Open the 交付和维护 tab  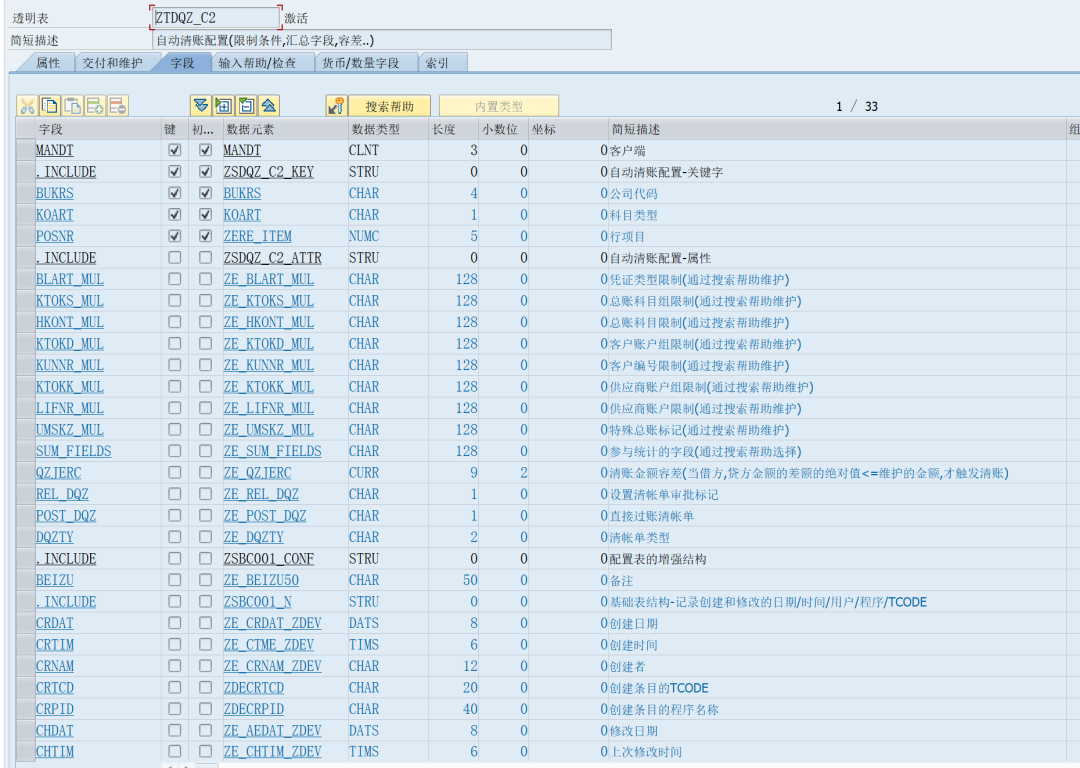point(112,63)
